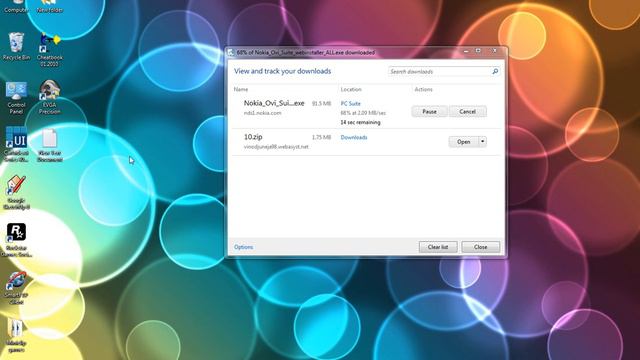Click the Close button in the downloads window
This screenshot has width=640, height=360.
point(480,247)
